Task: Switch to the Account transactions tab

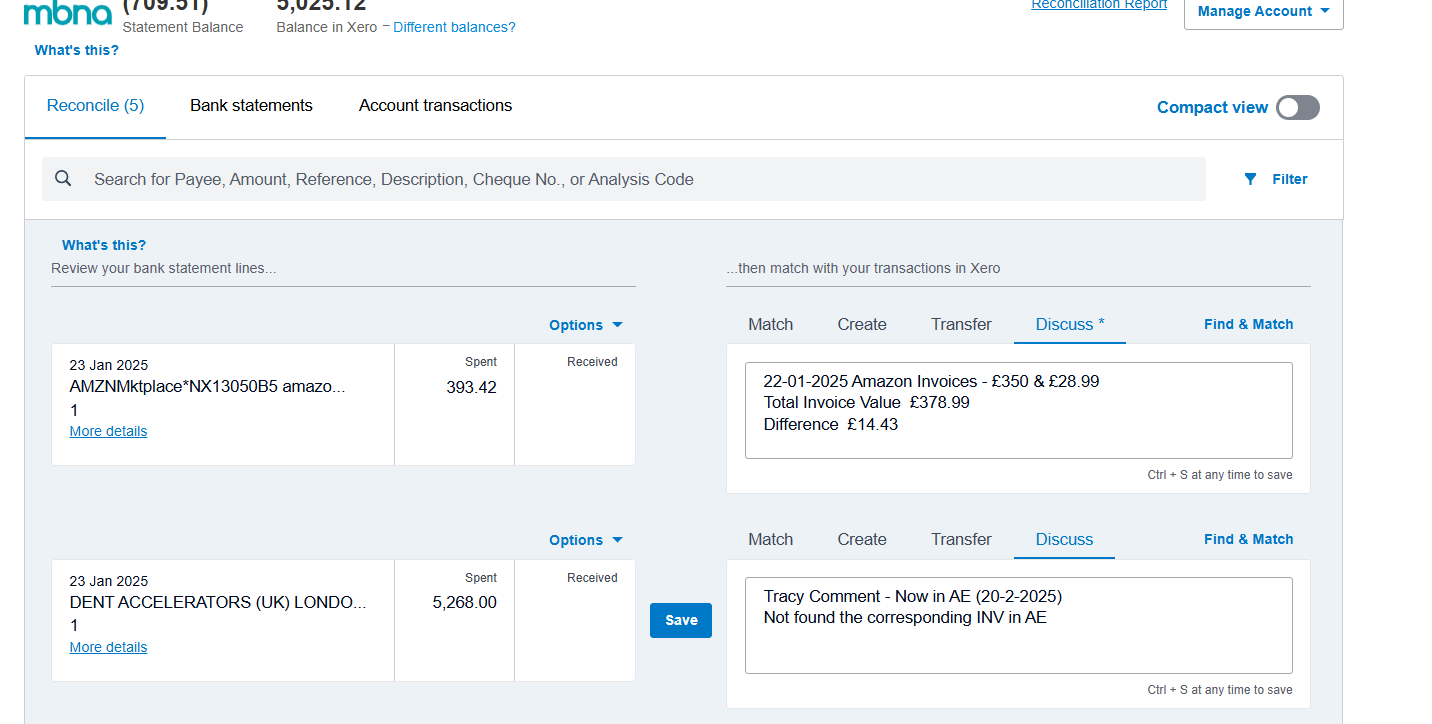Action: click(x=435, y=106)
